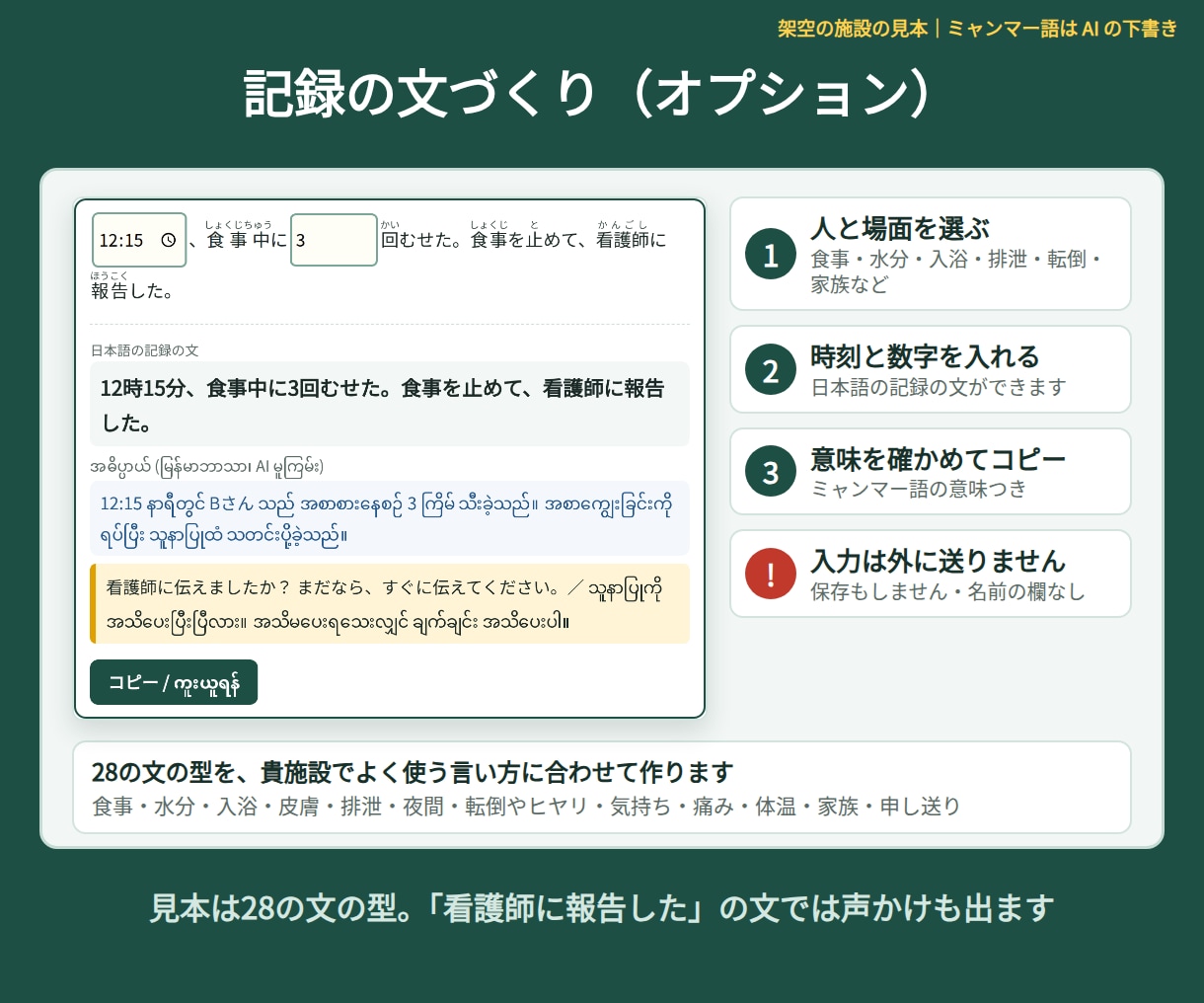Select the heading 人と場面を選ぶ

(x=900, y=228)
